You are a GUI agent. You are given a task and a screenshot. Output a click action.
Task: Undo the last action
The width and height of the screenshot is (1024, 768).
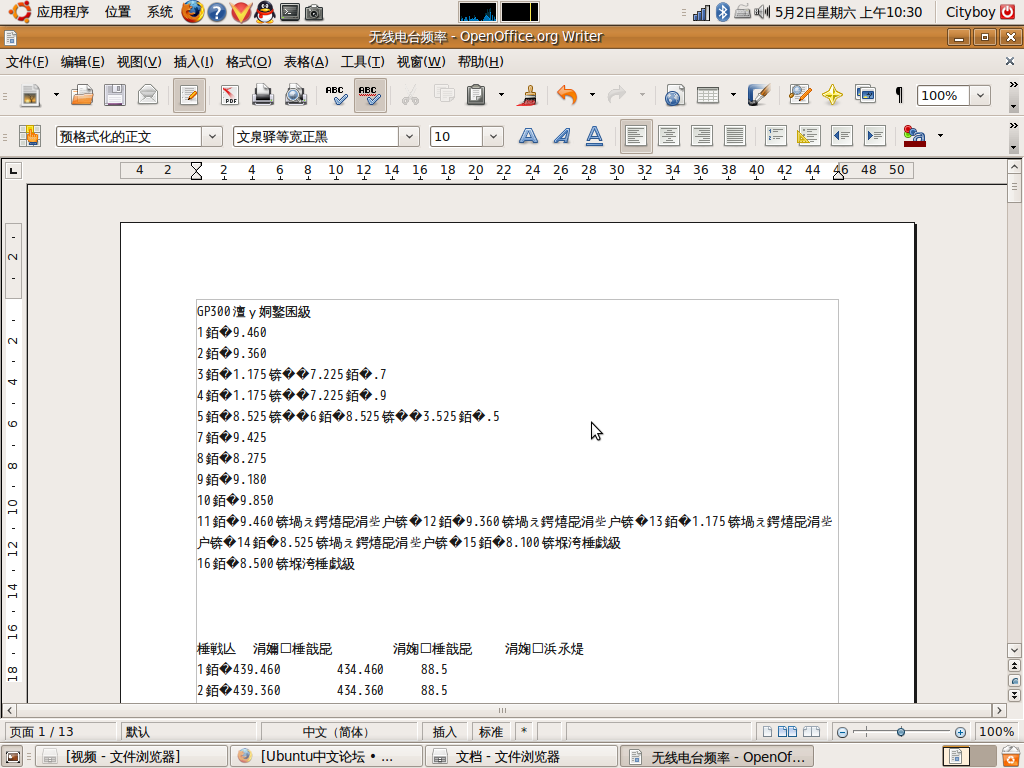pos(568,95)
